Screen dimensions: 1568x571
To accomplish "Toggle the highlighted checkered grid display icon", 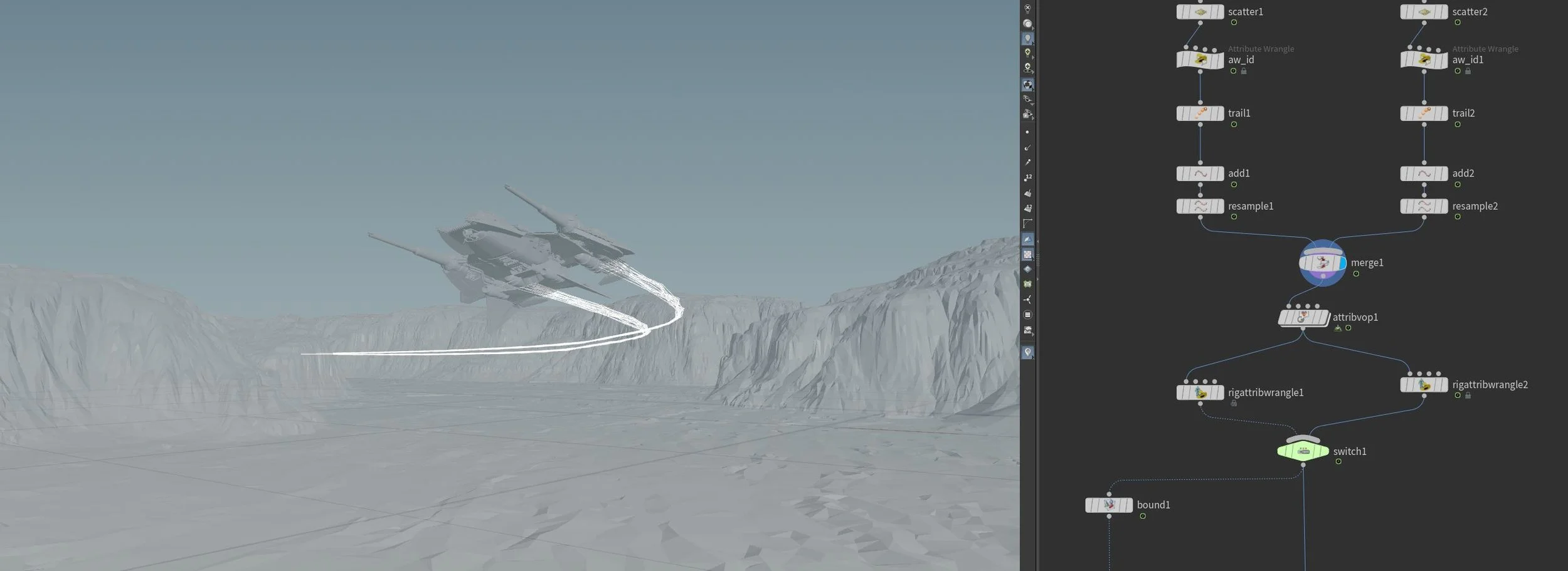I will [1027, 254].
